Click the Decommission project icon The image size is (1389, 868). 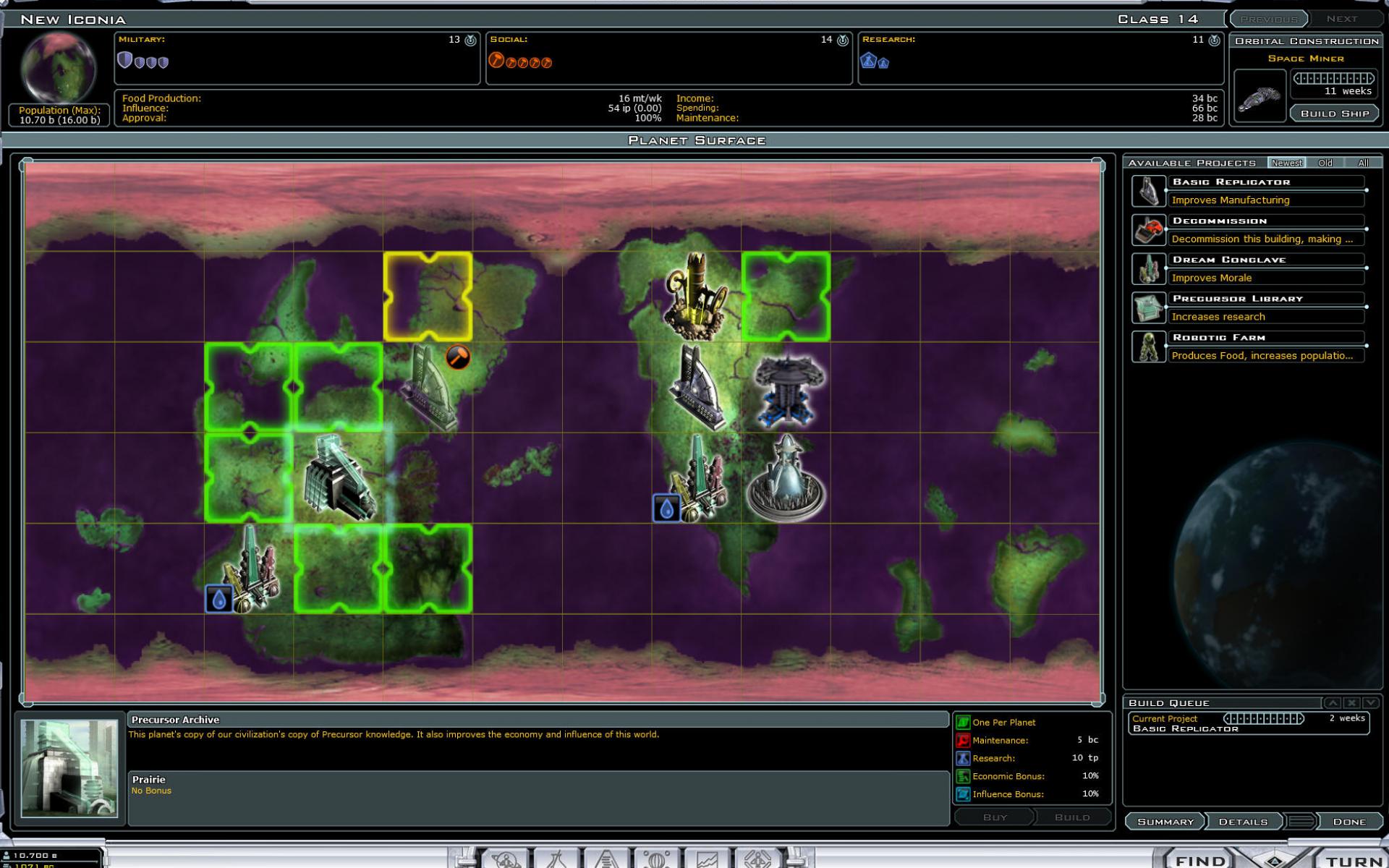(x=1149, y=230)
